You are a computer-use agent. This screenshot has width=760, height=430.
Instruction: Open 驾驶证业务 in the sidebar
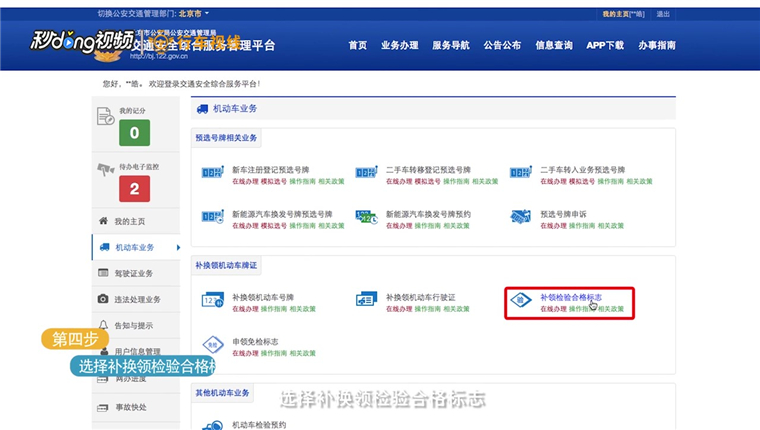tap(134, 273)
